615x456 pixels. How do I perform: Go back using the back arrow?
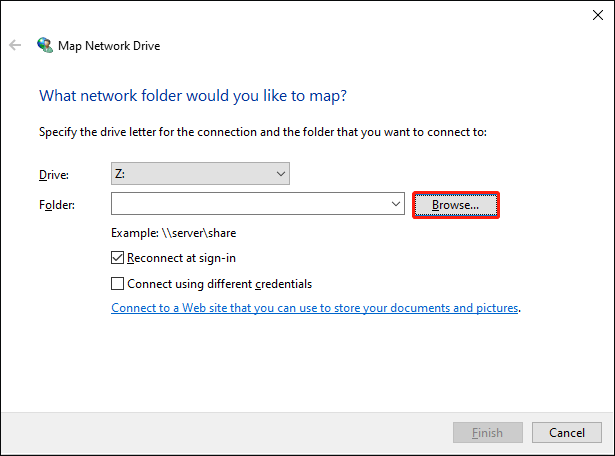point(15,45)
